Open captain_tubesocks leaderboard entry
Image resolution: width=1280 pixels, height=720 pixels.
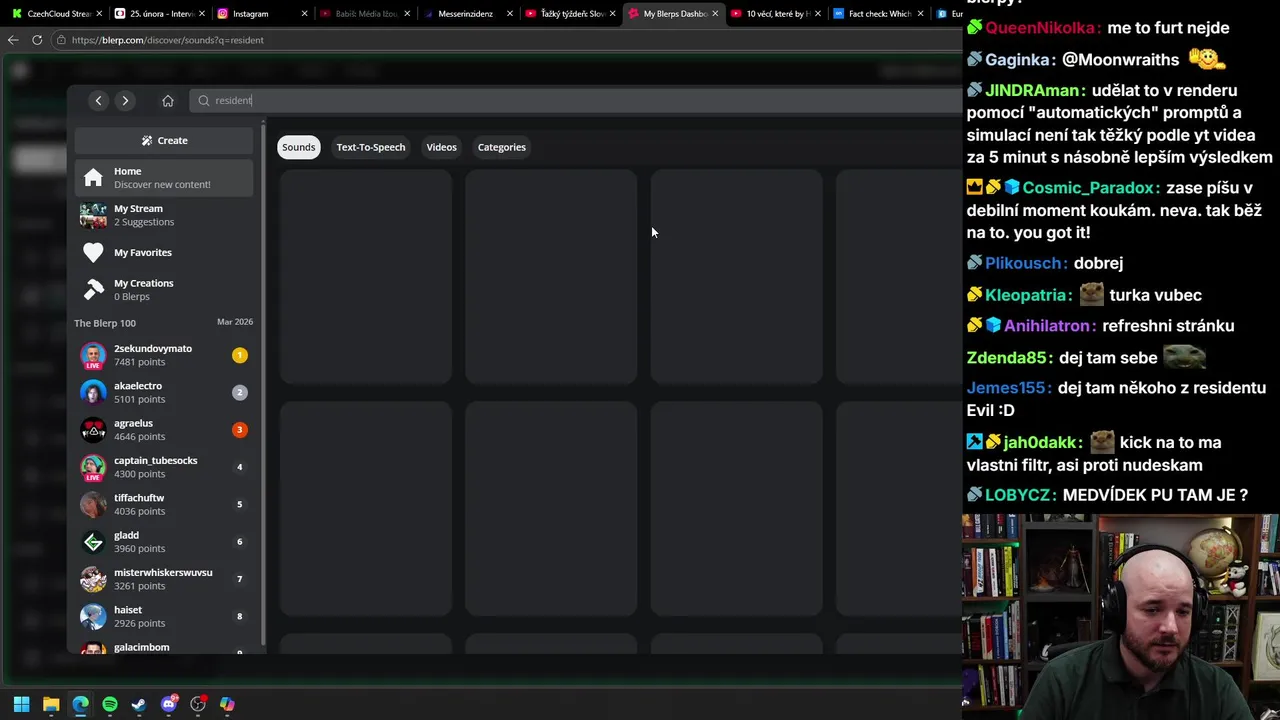click(x=164, y=467)
